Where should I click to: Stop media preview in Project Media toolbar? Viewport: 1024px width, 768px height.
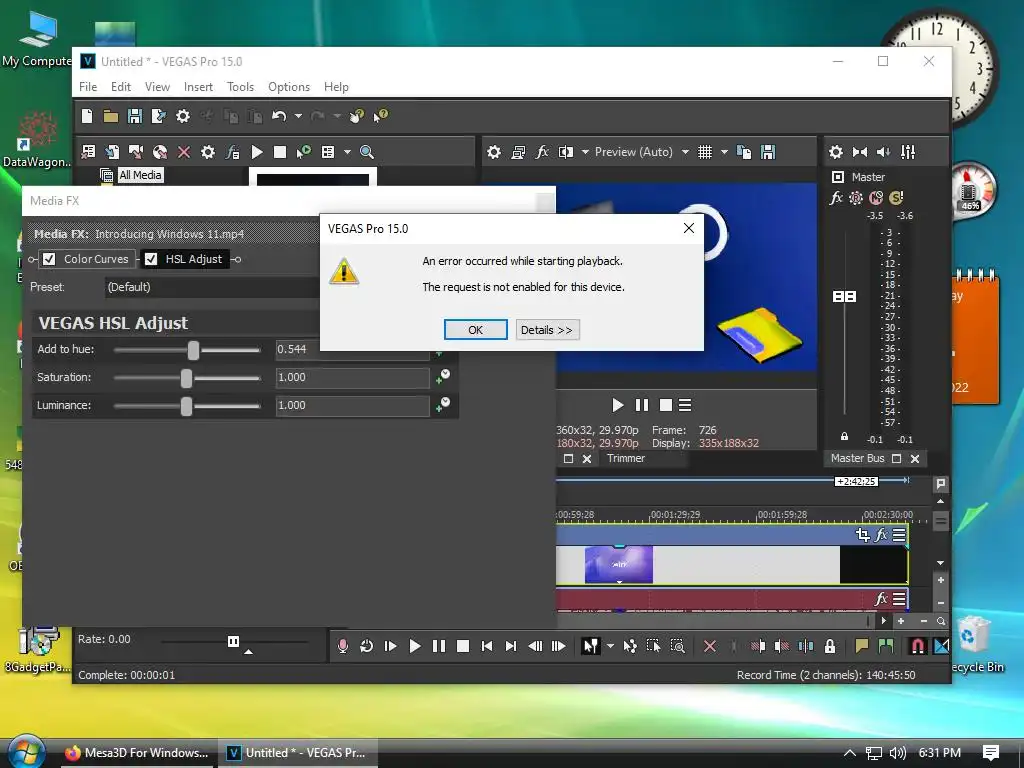pyautogui.click(x=280, y=152)
